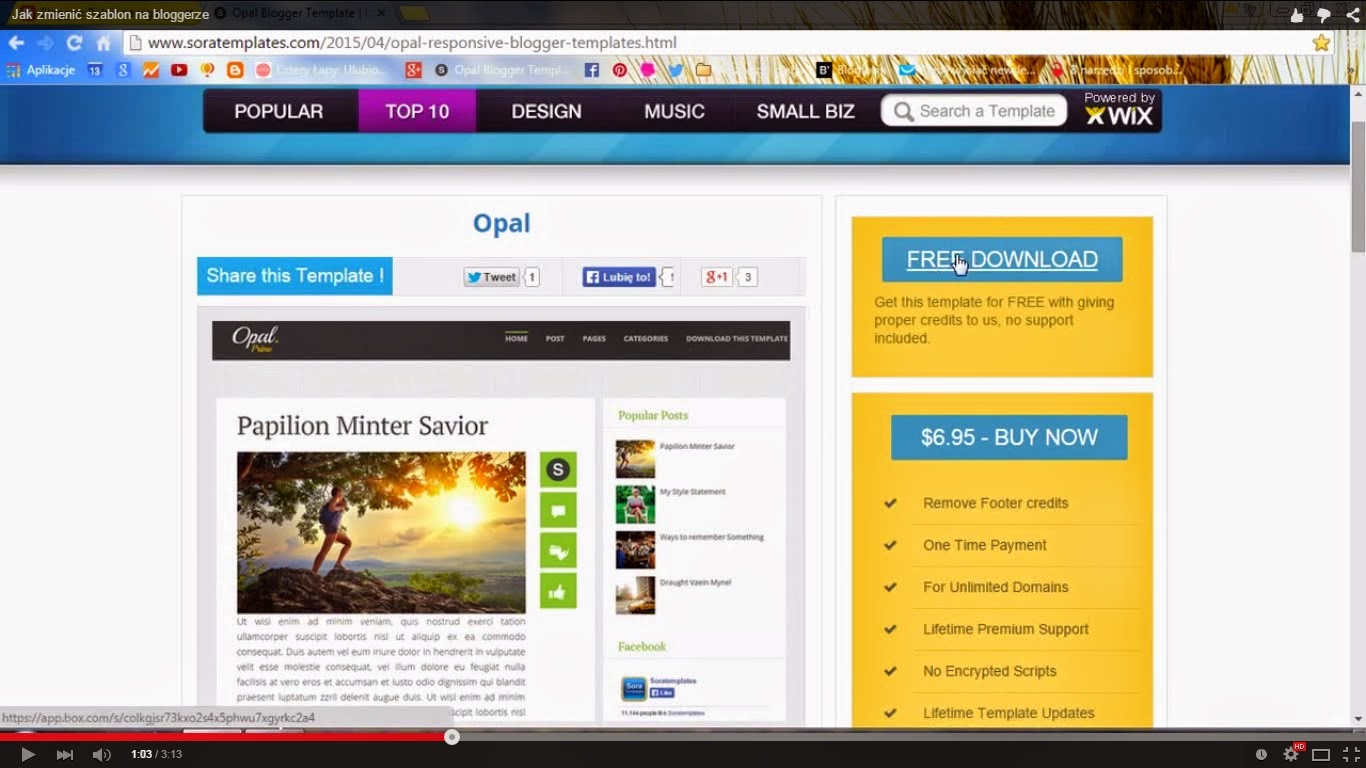Play the YouTube video
Screen dimensions: 1366x768
tap(27, 755)
